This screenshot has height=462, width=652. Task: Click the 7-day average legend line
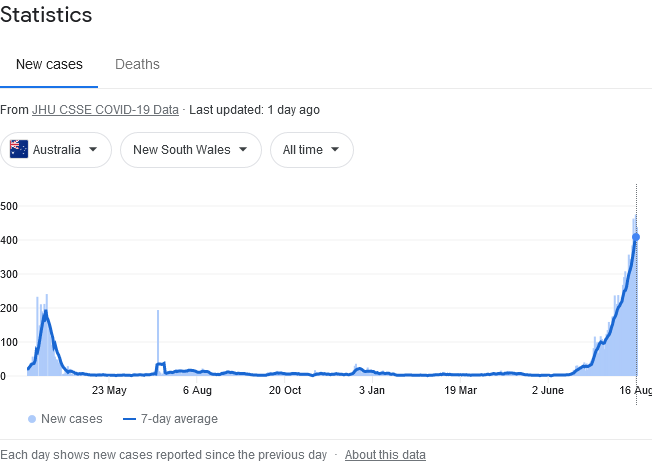[129, 419]
